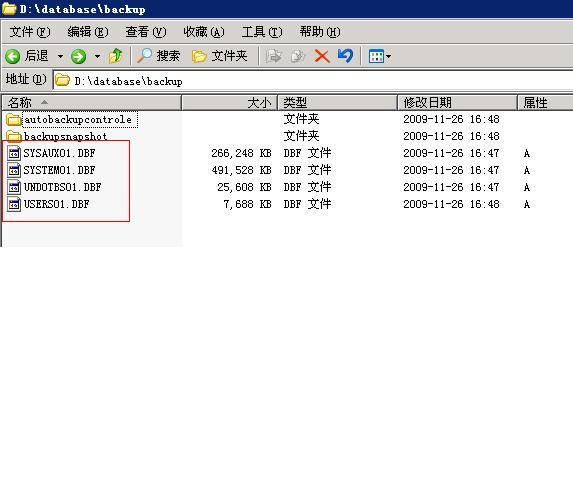Sort by the 属性 column header
The width and height of the screenshot is (573, 479).
(x=545, y=102)
